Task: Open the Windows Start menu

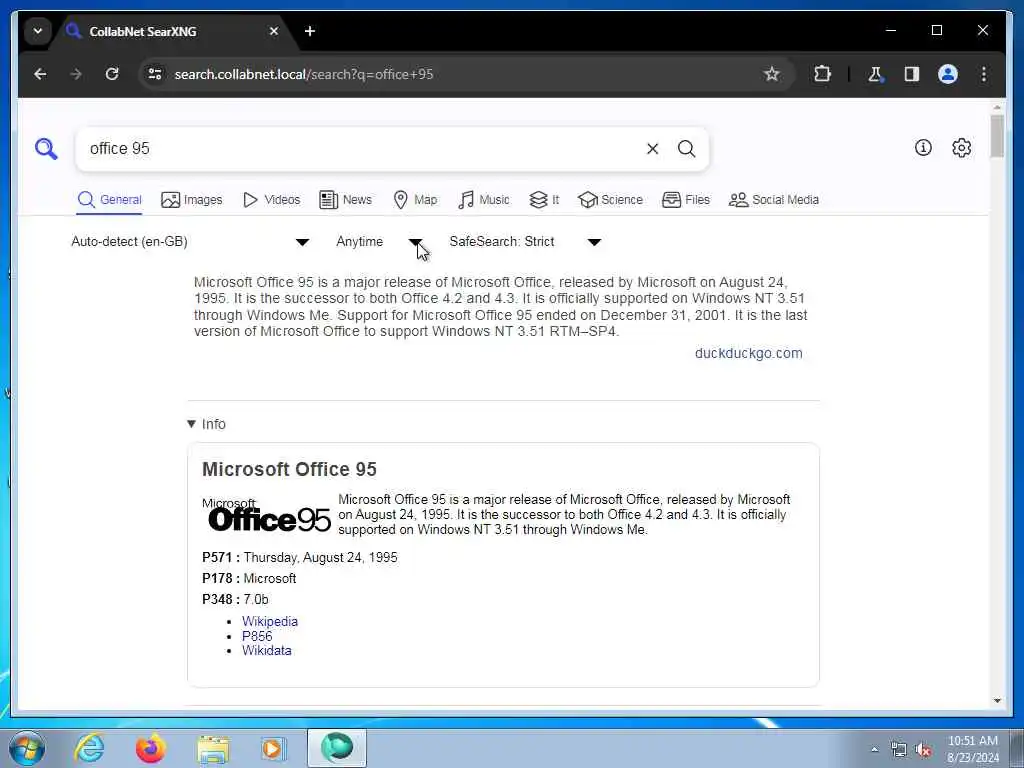Action: pyautogui.click(x=27, y=748)
